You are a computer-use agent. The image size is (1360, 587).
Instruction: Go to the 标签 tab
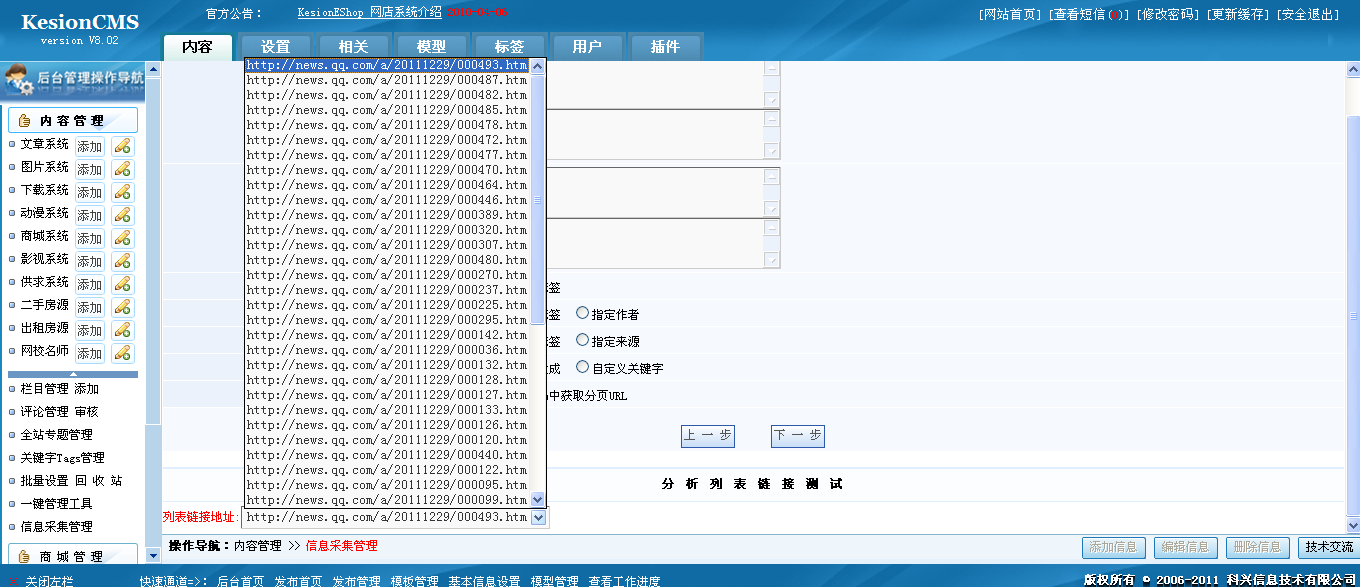coord(509,47)
